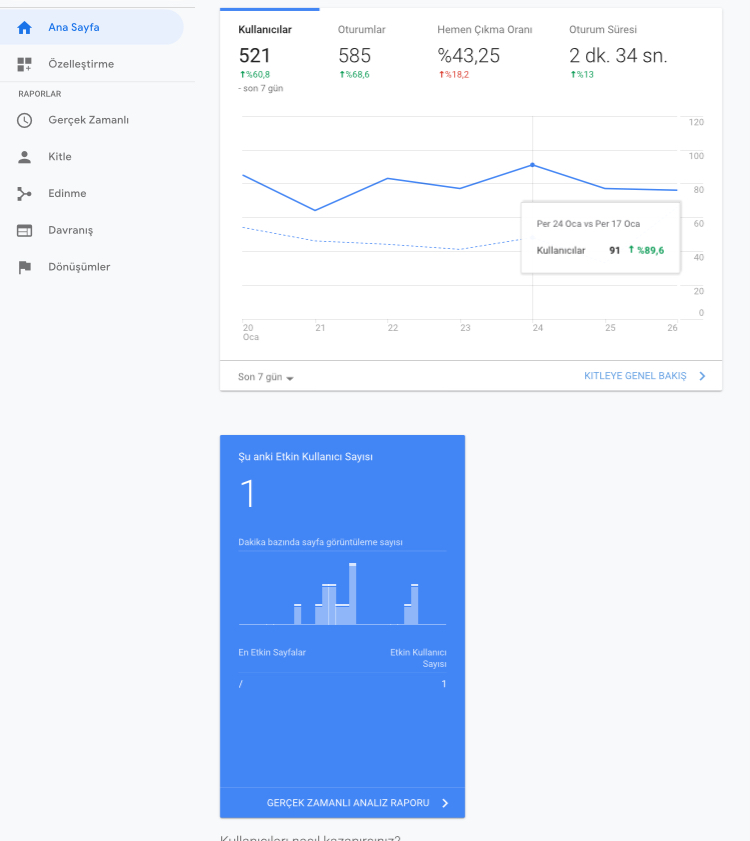Open GERÇEK ZAMANLI ANALIZ RAPORU link
The width and height of the screenshot is (750, 841).
pyautogui.click(x=348, y=803)
